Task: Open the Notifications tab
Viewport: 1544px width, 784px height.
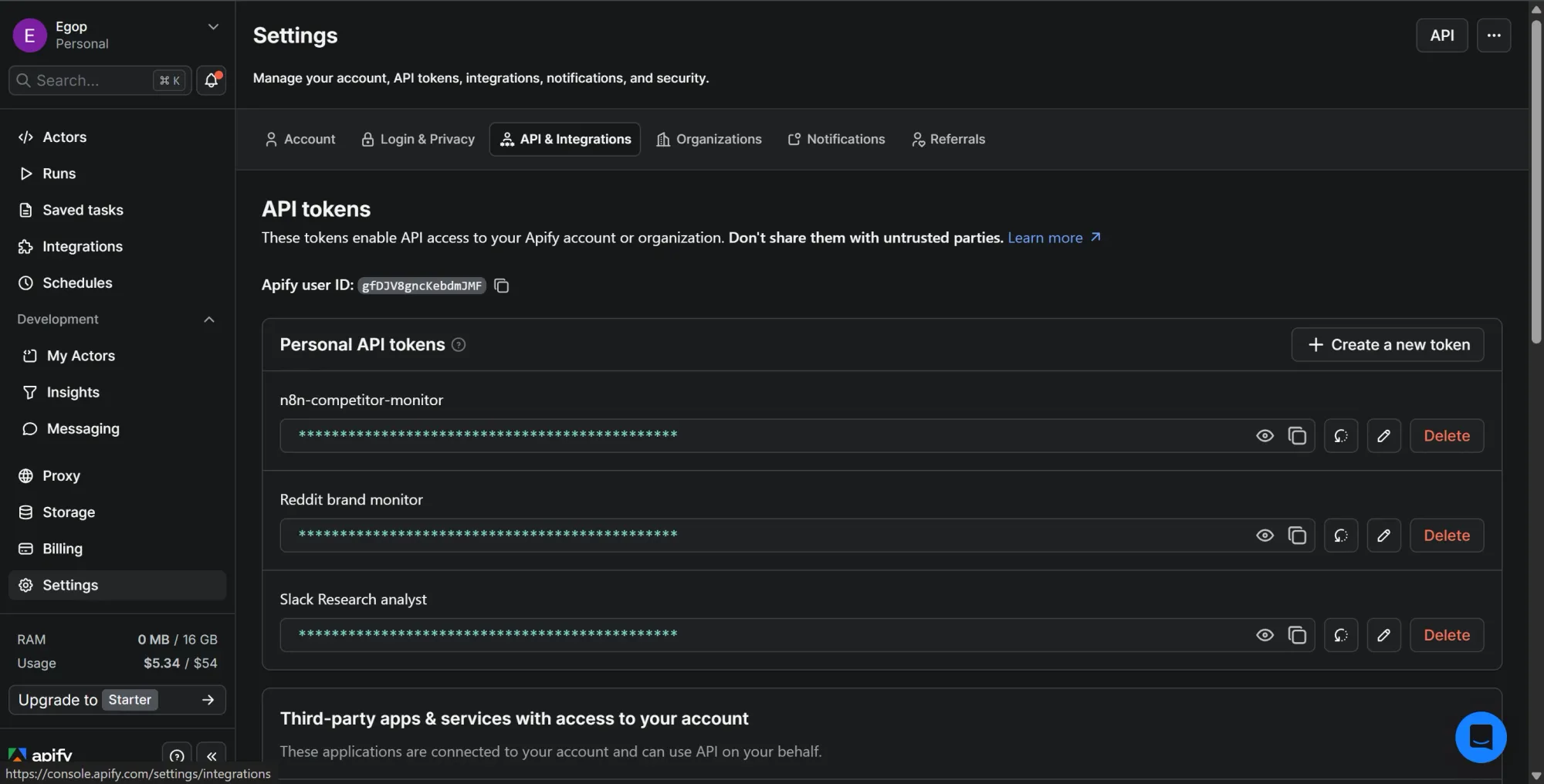Action: 836,140
